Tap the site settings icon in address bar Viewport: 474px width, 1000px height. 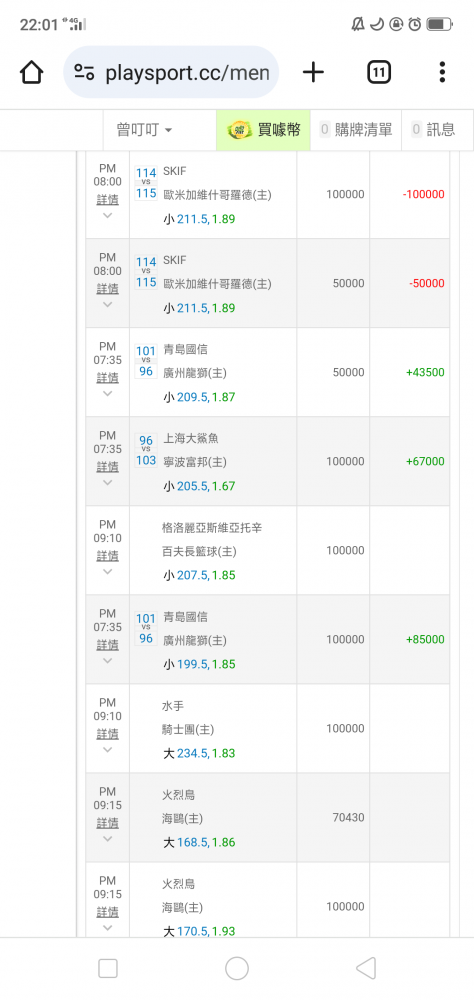[84, 72]
